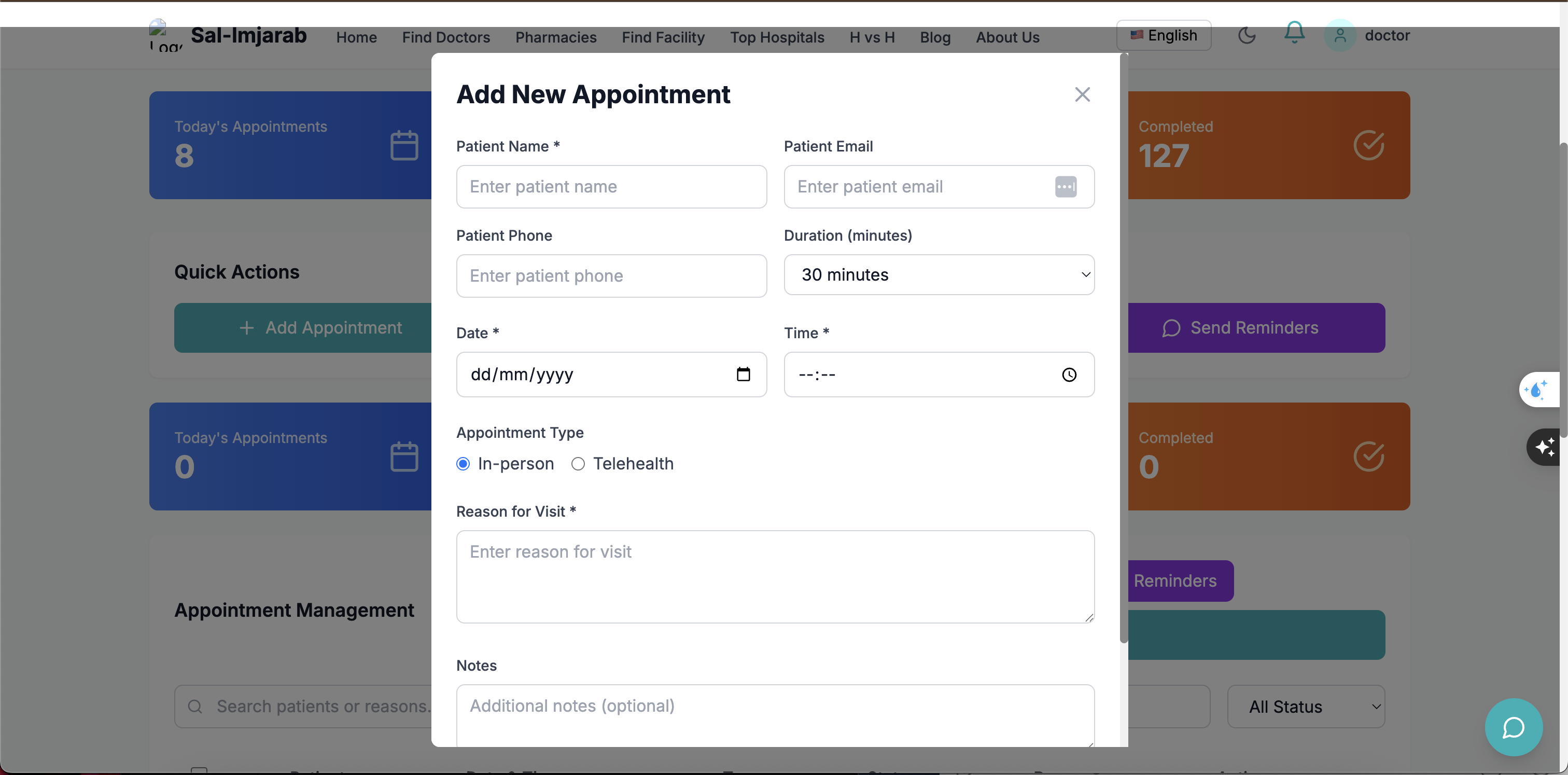Image resolution: width=1568 pixels, height=775 pixels.
Task: Toggle dark mode with the moon icon
Action: 1247,35
